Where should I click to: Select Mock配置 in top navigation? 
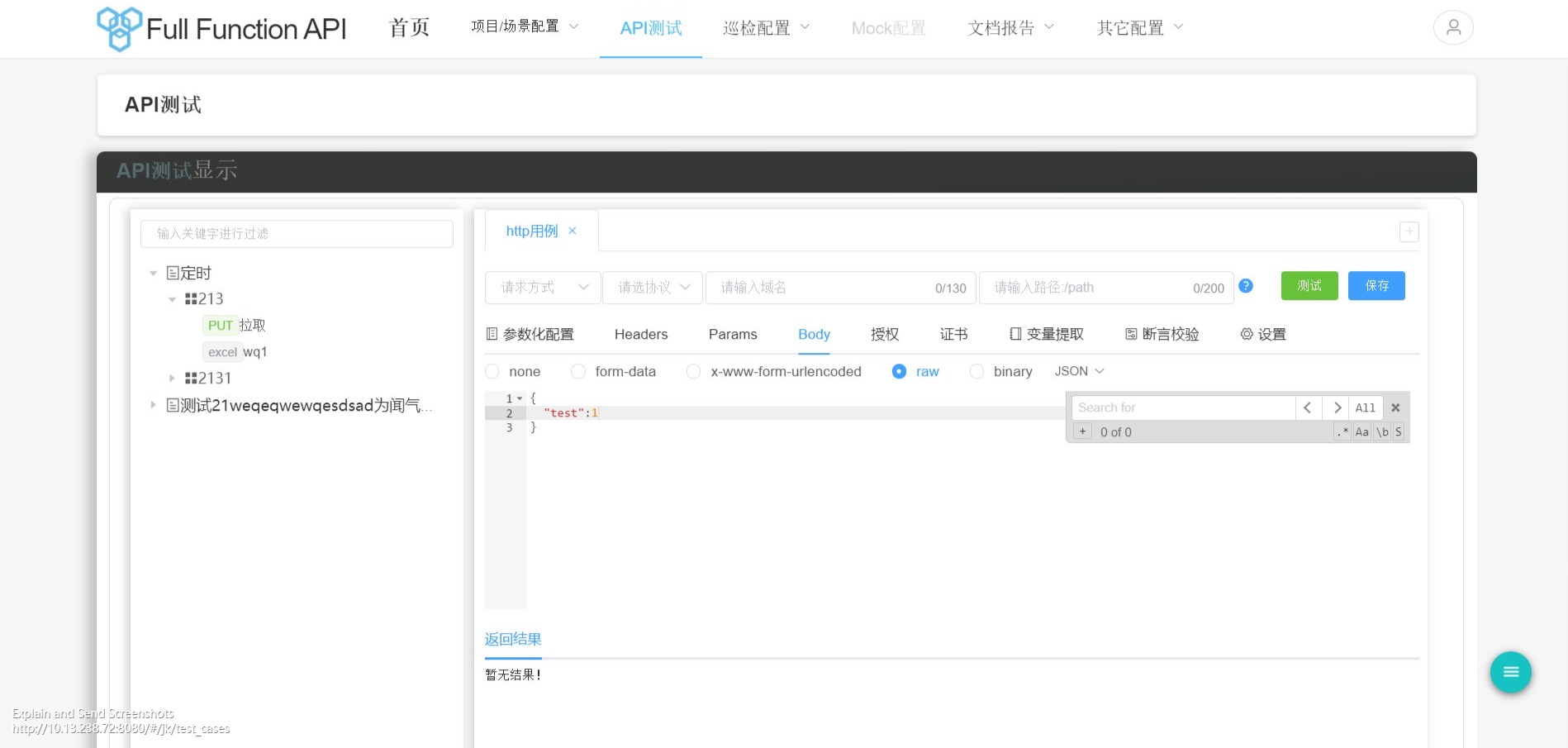(889, 28)
